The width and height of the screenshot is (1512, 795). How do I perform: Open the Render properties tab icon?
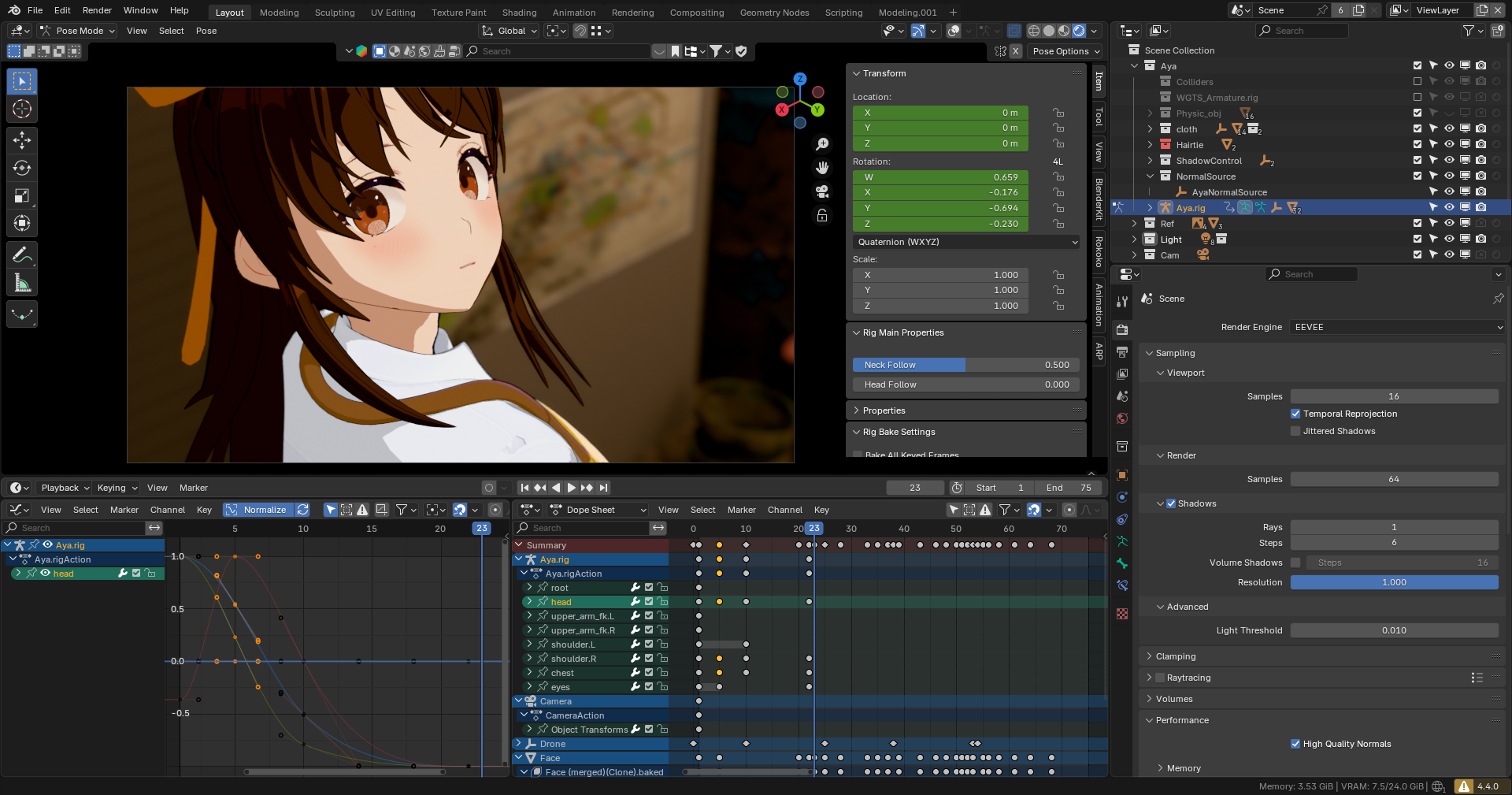[x=1122, y=329]
